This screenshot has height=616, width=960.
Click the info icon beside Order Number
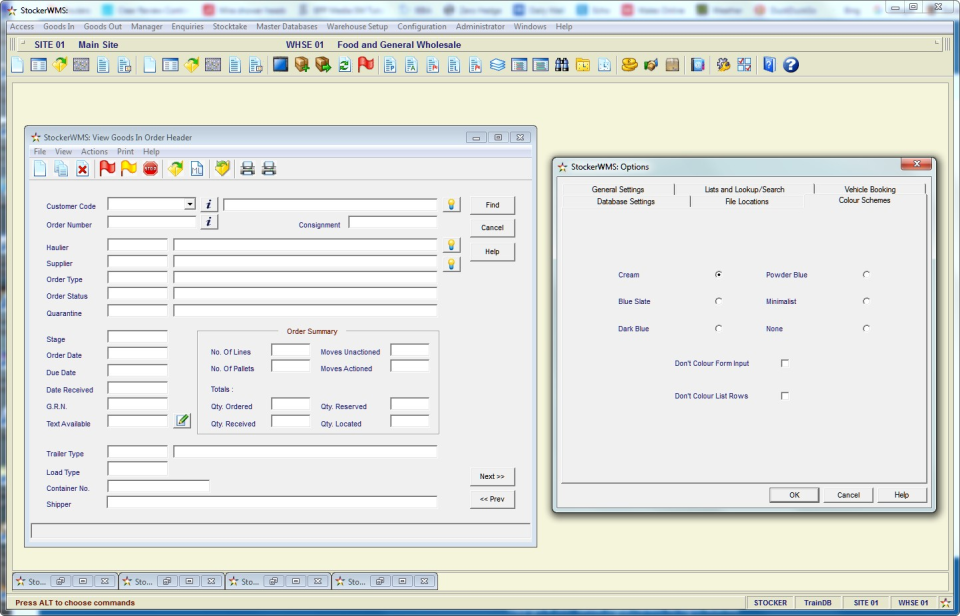(x=209, y=223)
